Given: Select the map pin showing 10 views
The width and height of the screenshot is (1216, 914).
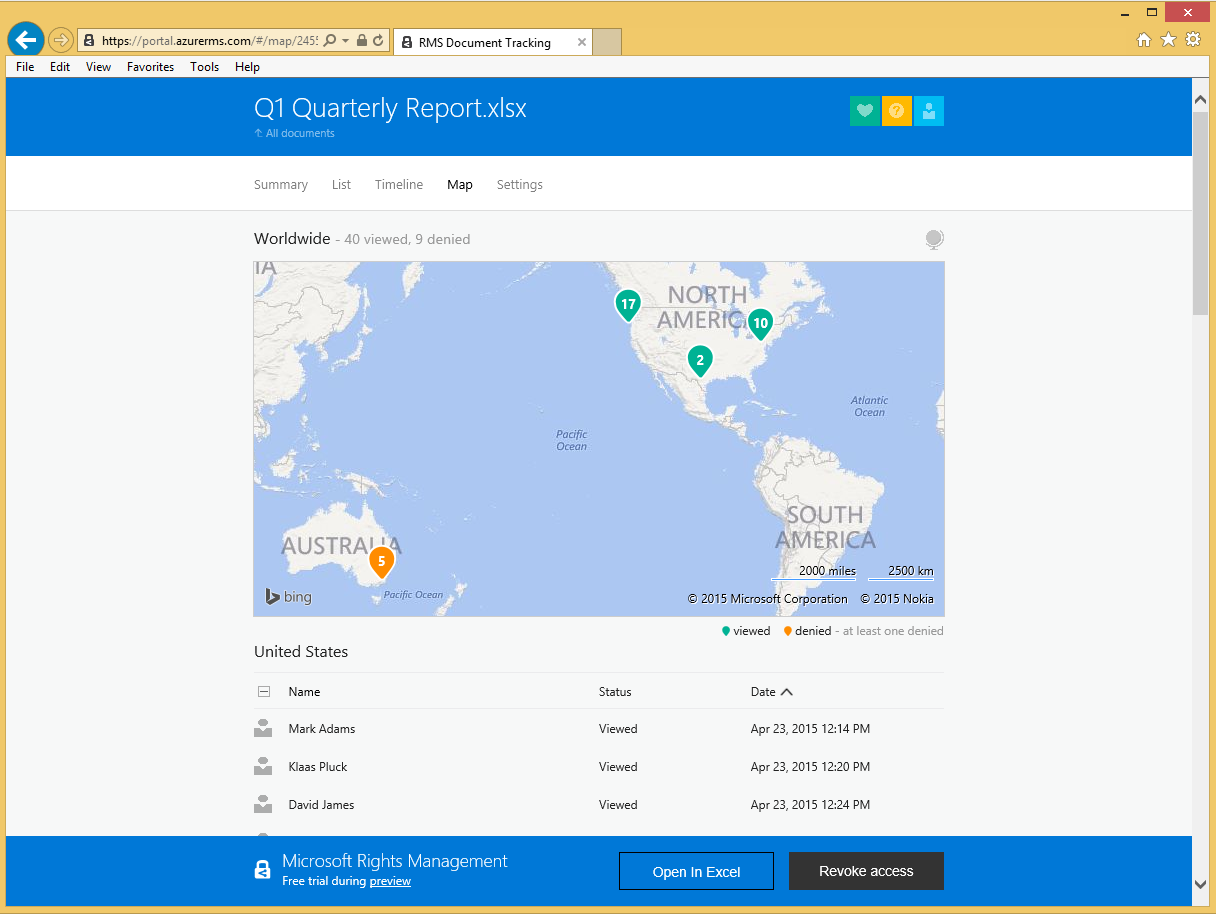Looking at the screenshot, I should 761,324.
